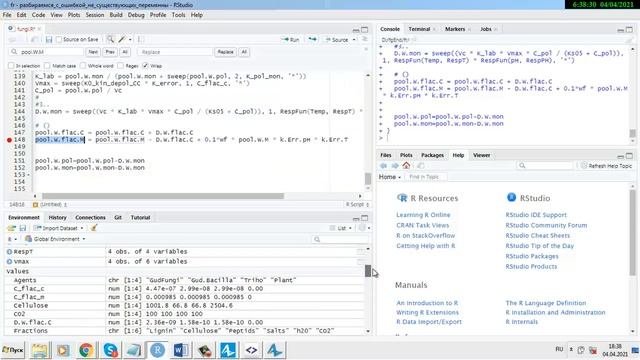
Task: Open code tools wand menu
Action: tap(124, 40)
